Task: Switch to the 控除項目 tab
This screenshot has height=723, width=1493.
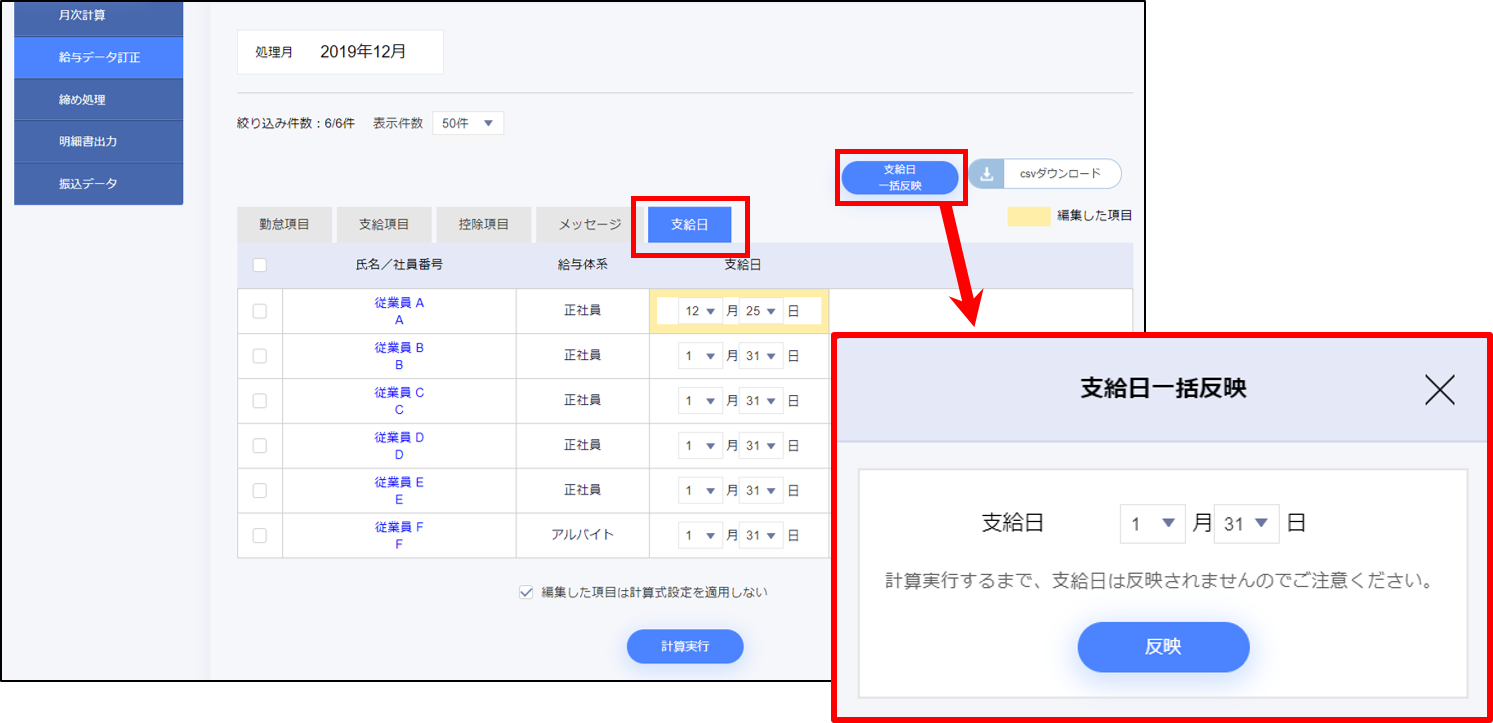Action: tap(483, 225)
